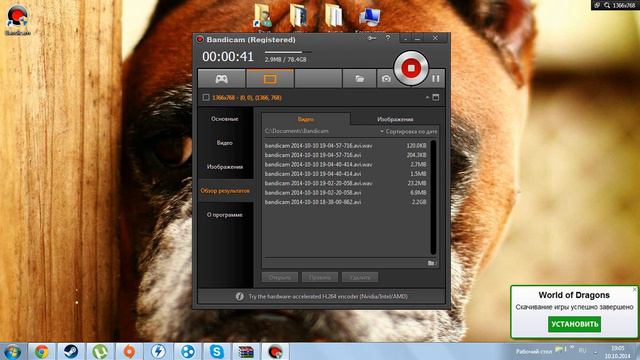This screenshot has width=640, height=360.
Task: Select the 6.9MB 19-02-20-058.avi file
Action: pyautogui.click(x=345, y=193)
